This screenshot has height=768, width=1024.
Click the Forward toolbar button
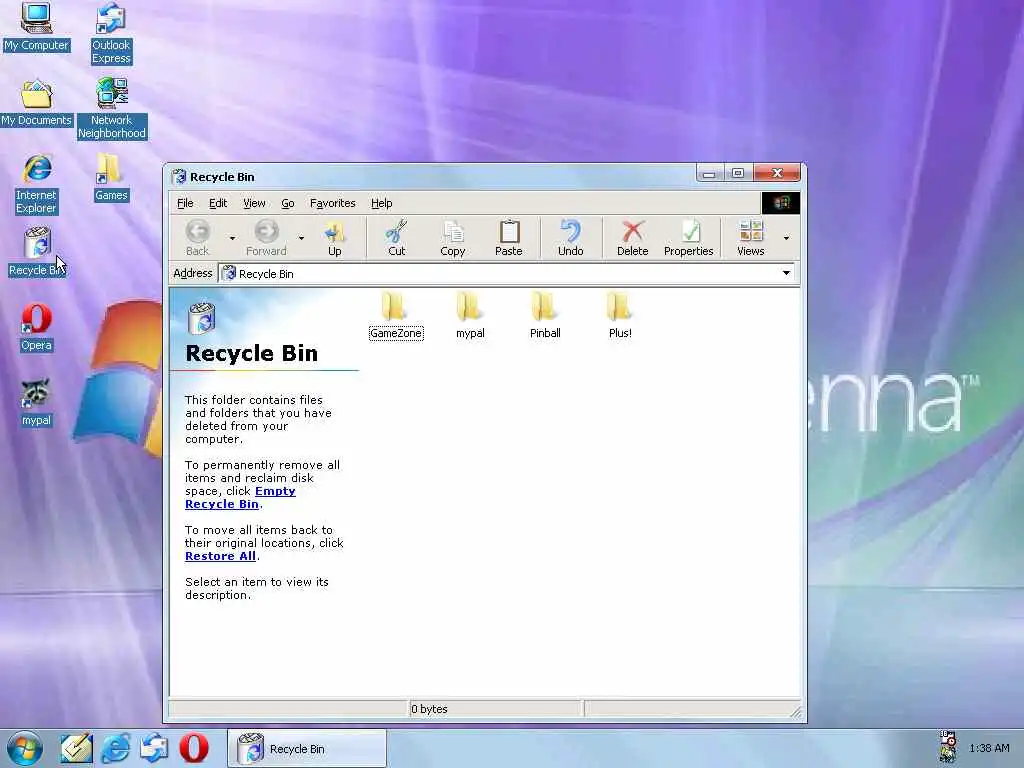(266, 238)
